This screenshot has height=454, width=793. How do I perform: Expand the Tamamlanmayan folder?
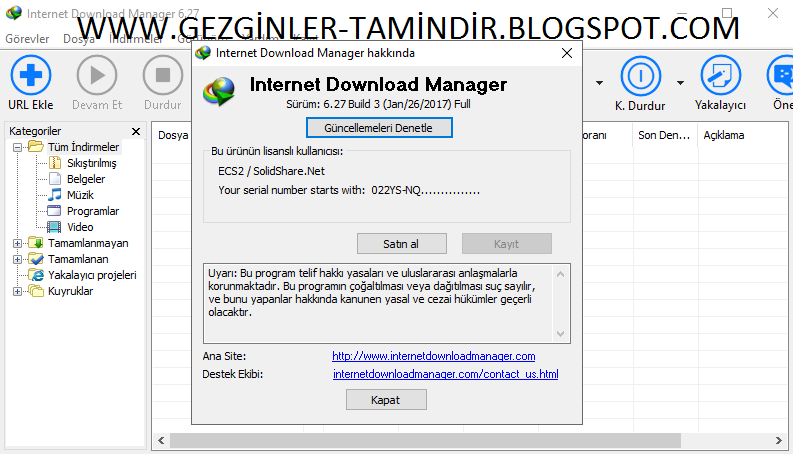click(x=18, y=243)
